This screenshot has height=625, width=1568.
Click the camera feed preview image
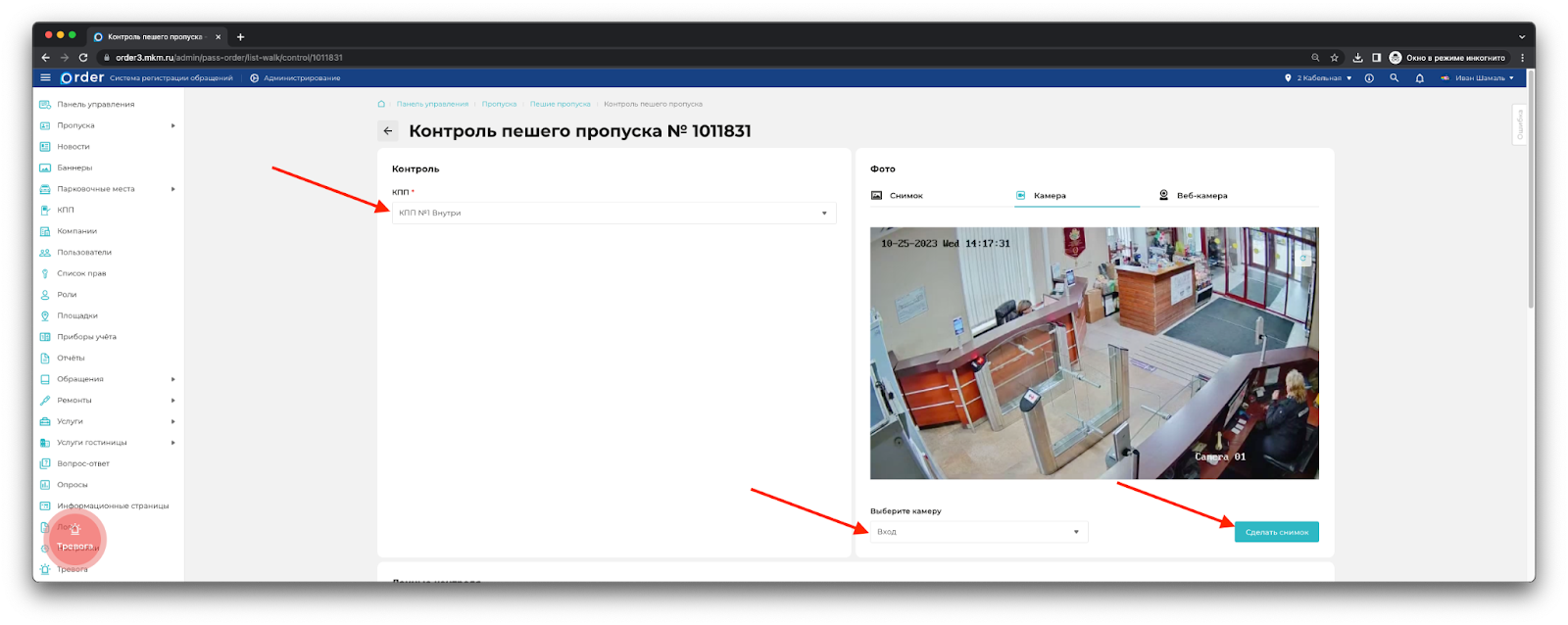coord(1094,353)
